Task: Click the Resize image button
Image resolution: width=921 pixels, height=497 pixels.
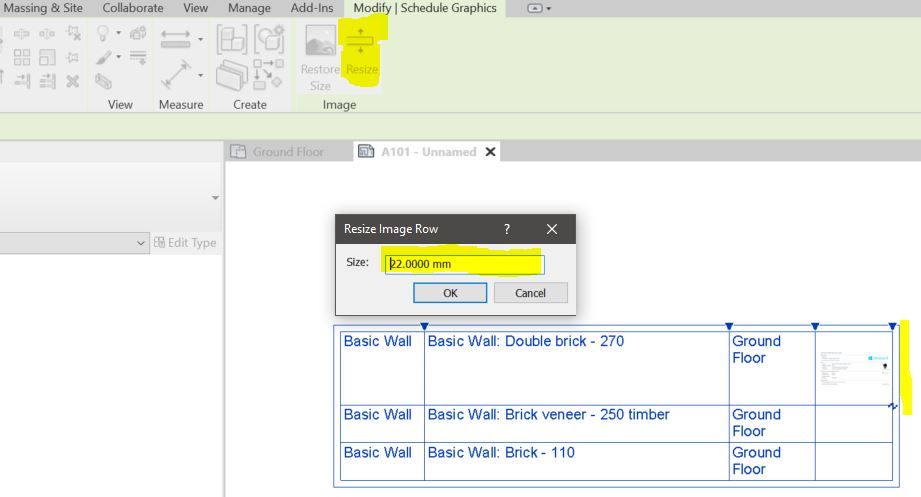Action: click(x=361, y=51)
